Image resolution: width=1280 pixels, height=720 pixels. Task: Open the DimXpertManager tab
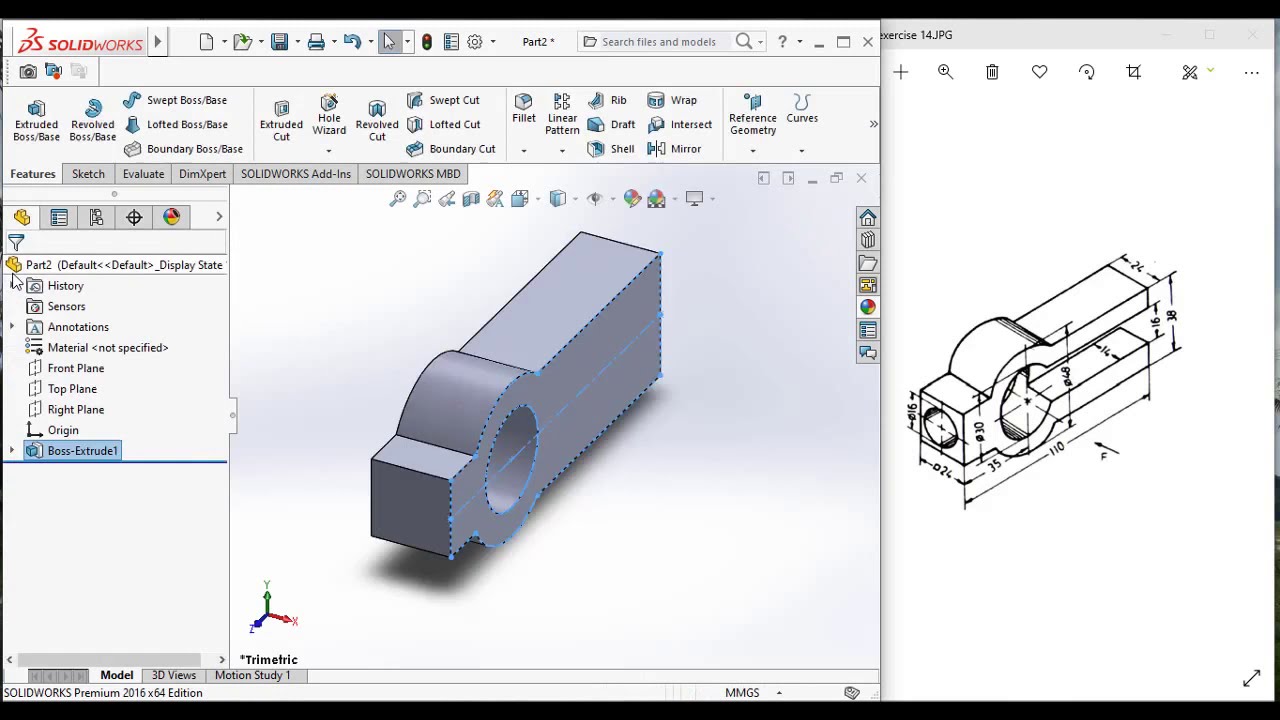[x=134, y=217]
